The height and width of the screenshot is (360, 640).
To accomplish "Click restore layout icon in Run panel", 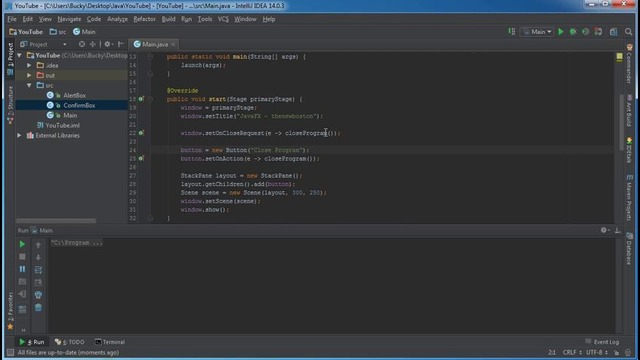I will [x=22, y=309].
